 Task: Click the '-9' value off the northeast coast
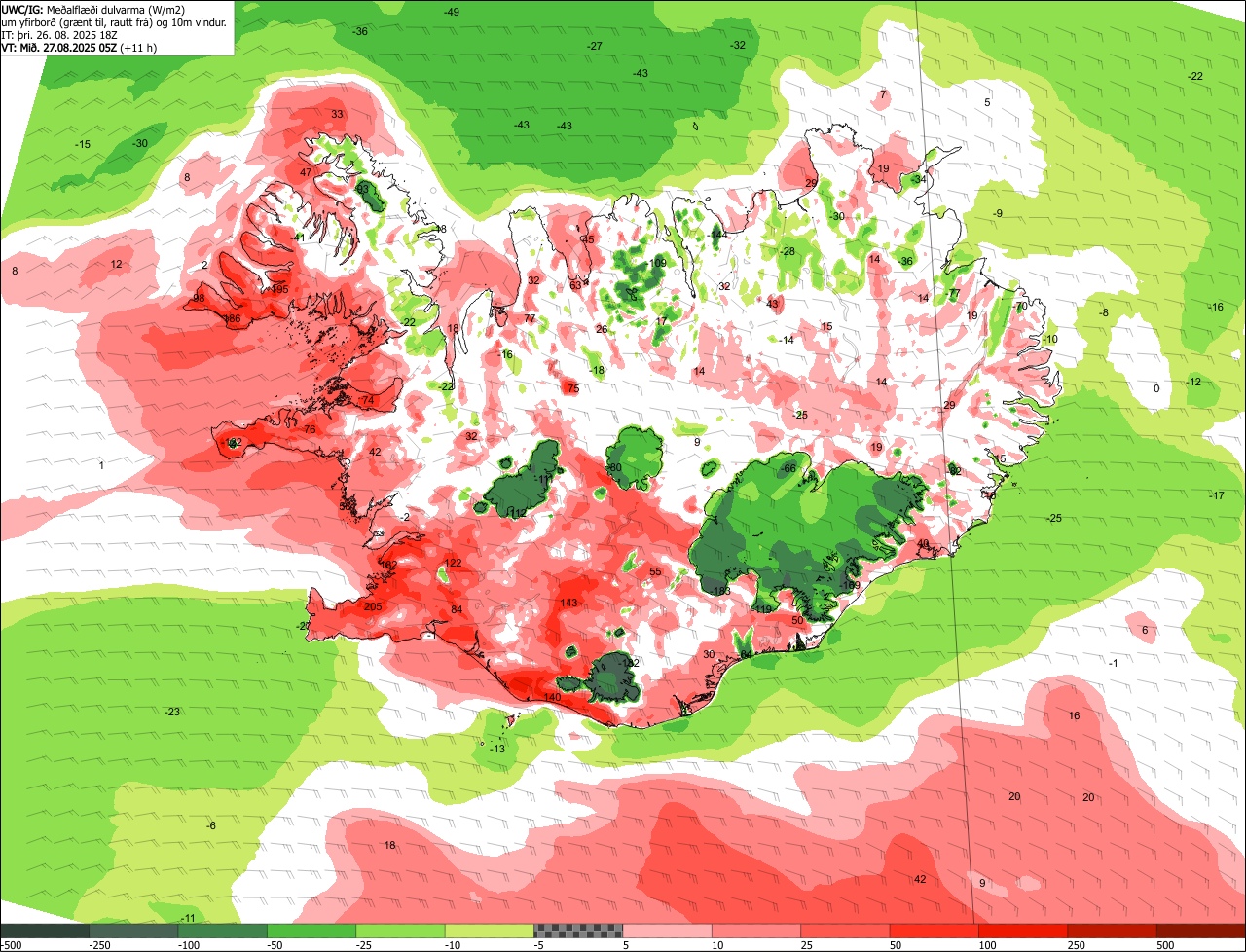point(997,213)
